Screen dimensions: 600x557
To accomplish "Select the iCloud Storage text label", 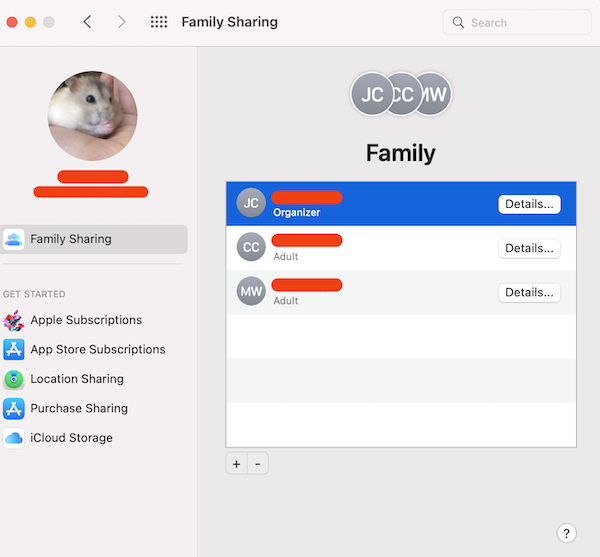I will pos(71,438).
